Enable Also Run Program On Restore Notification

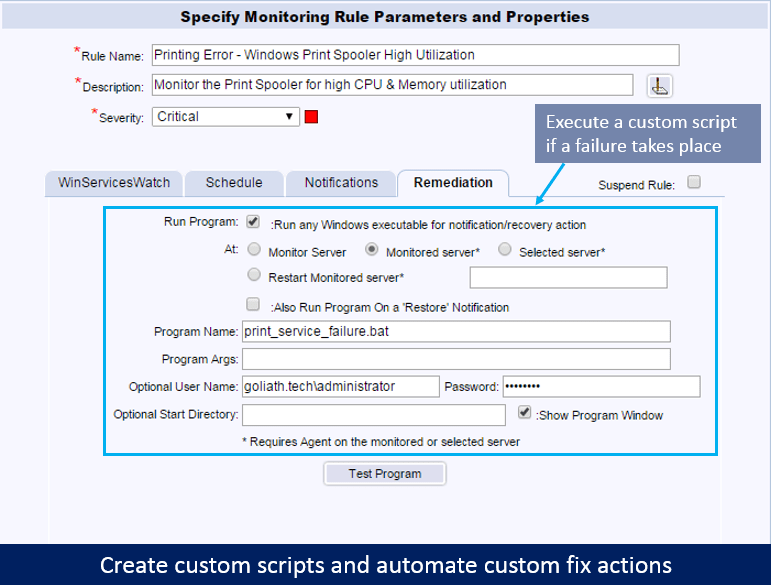pyautogui.click(x=253, y=304)
